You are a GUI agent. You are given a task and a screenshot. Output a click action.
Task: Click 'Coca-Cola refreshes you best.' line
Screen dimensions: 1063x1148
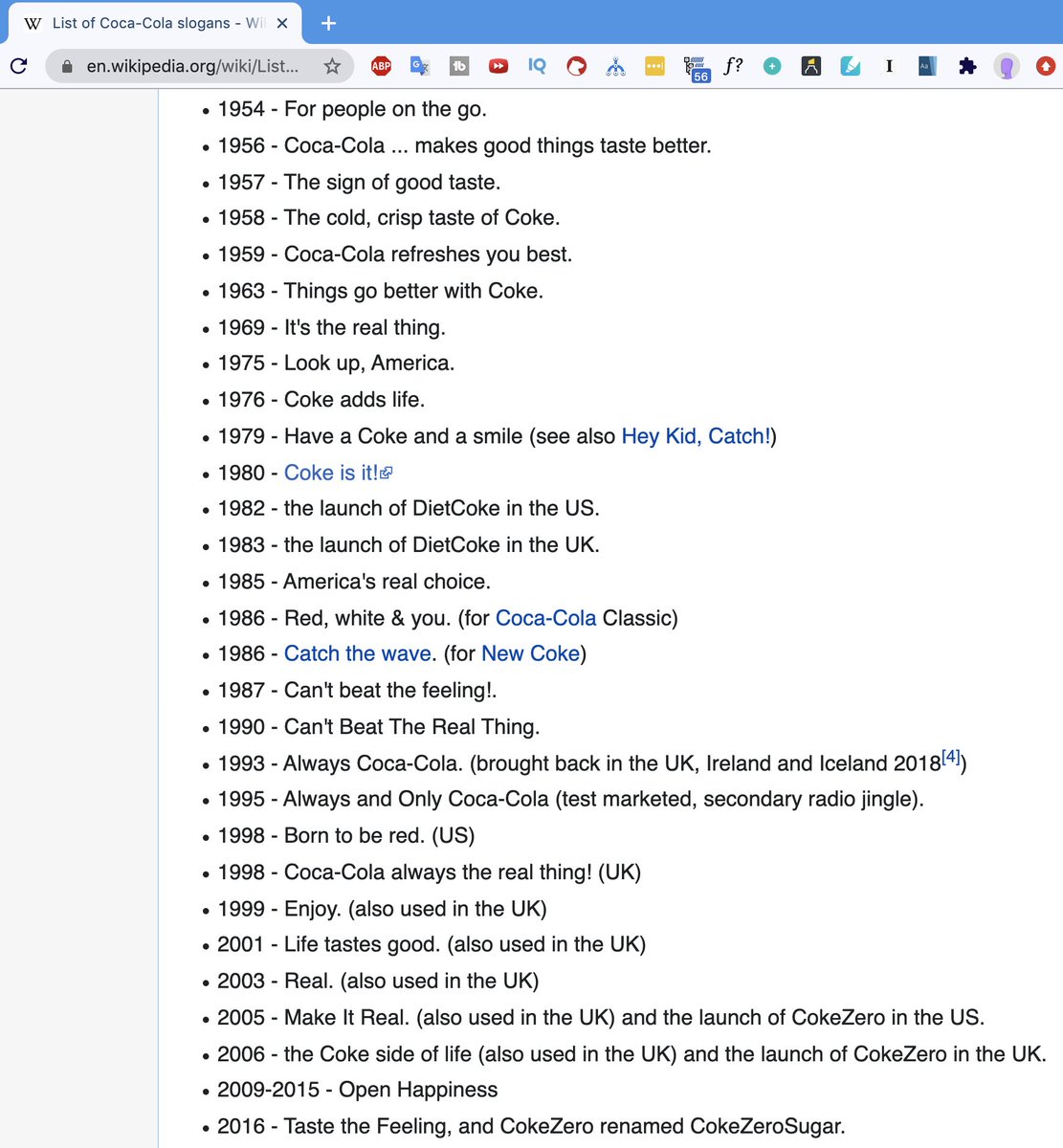point(428,254)
